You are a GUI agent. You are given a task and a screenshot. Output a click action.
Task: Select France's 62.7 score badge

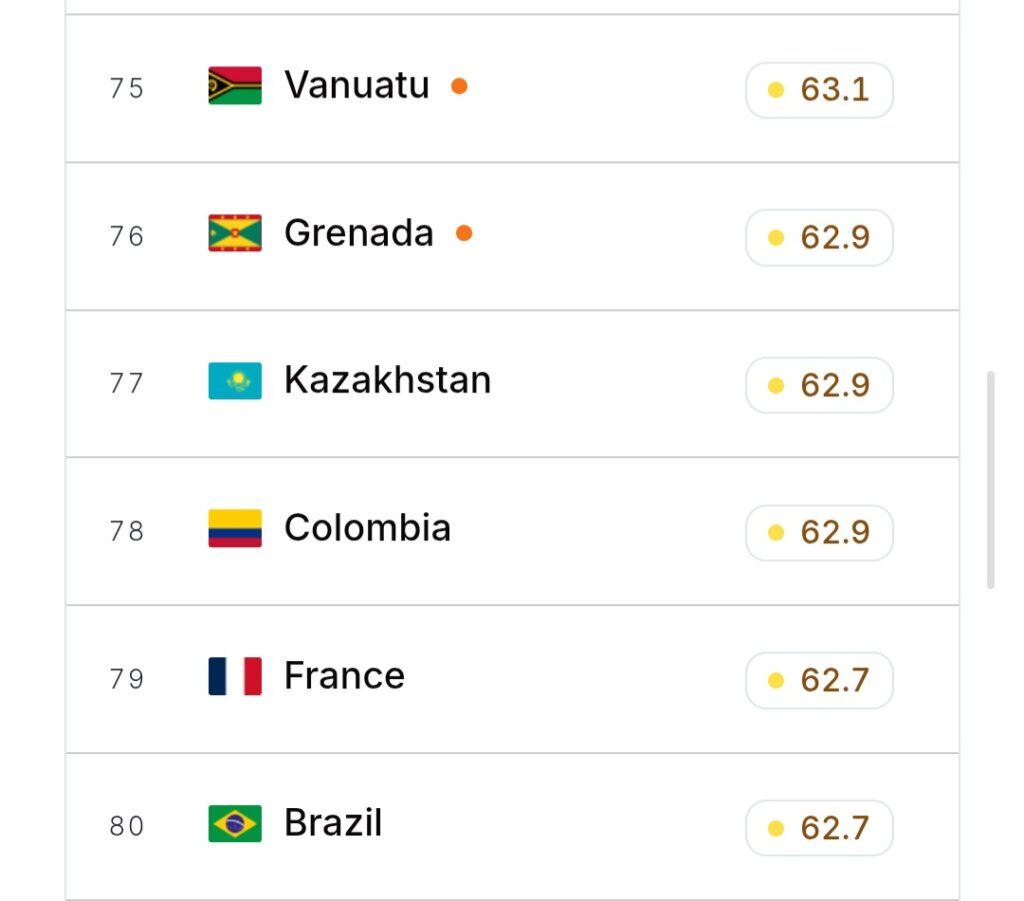819,680
